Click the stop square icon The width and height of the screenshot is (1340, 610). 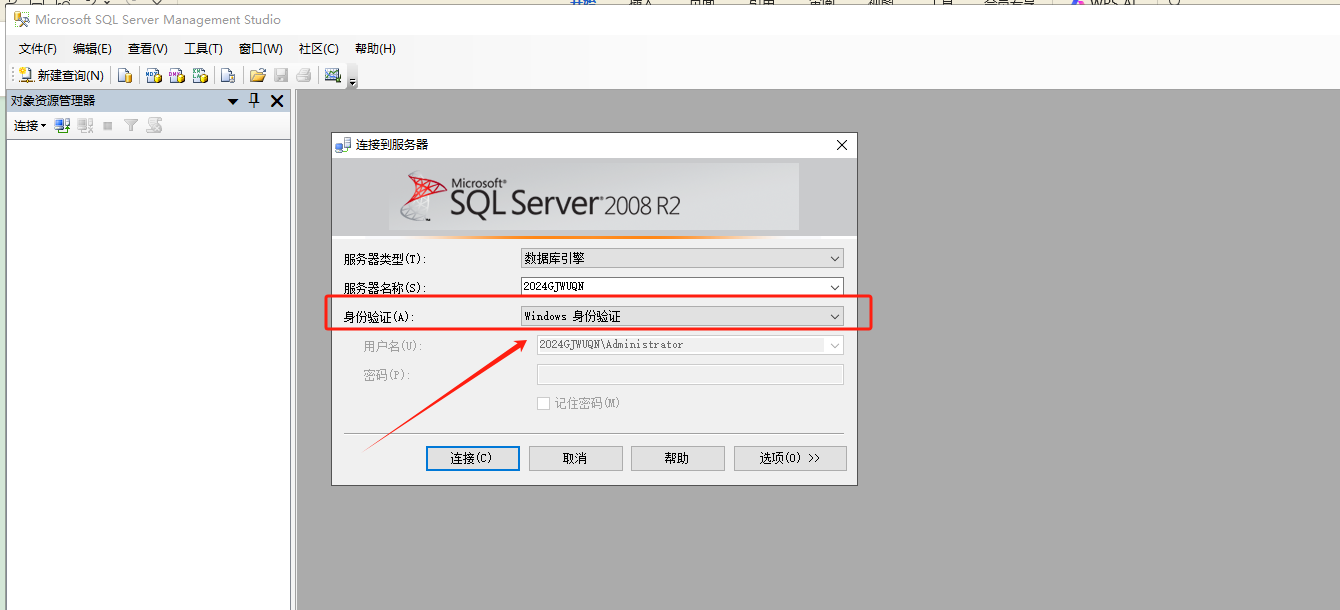click(x=108, y=126)
